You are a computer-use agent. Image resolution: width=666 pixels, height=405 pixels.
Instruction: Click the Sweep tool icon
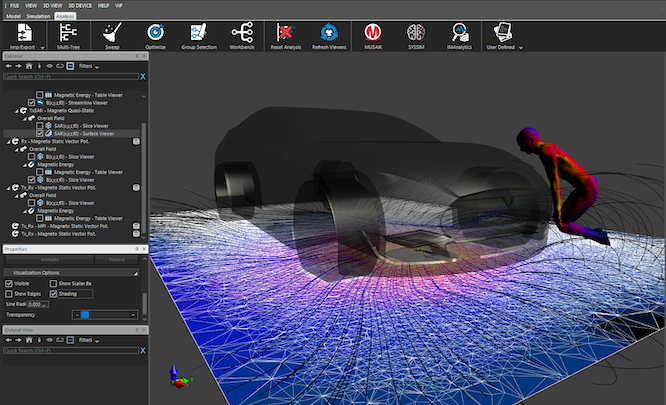point(113,34)
